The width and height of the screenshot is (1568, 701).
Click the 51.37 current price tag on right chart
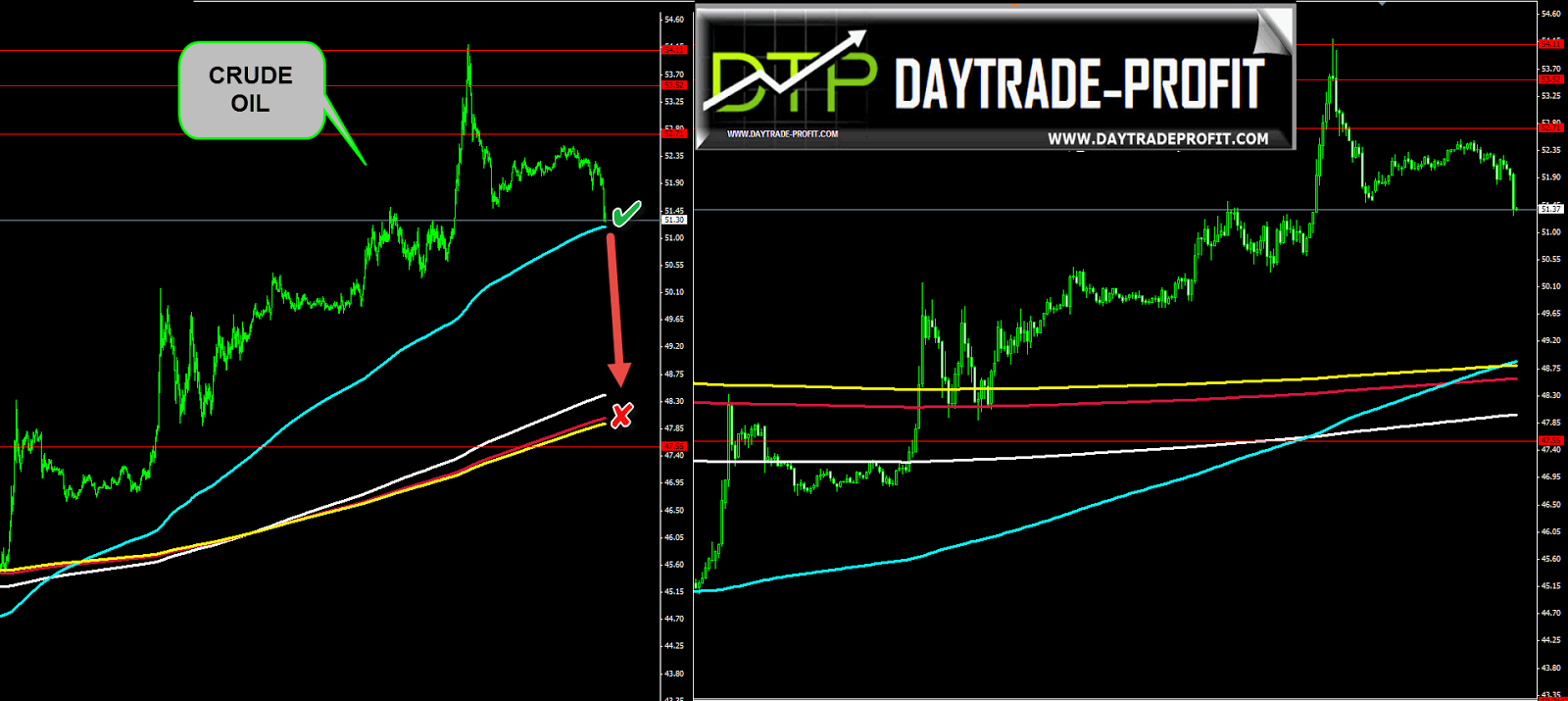coord(1551,209)
